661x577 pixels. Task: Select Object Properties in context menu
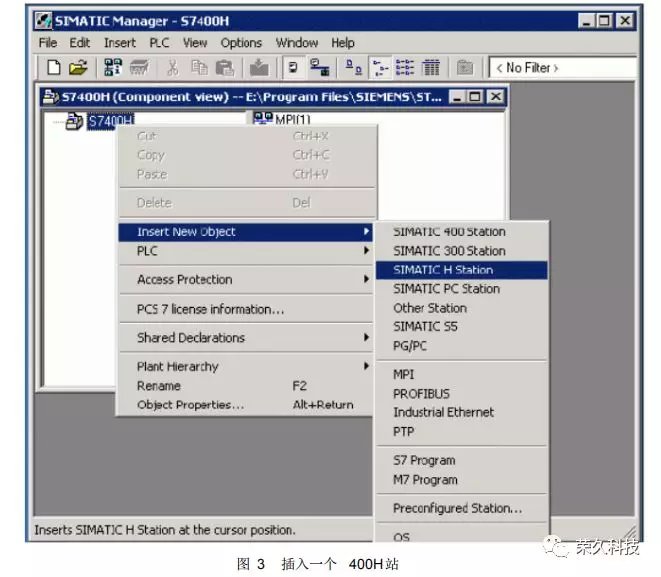tap(190, 405)
